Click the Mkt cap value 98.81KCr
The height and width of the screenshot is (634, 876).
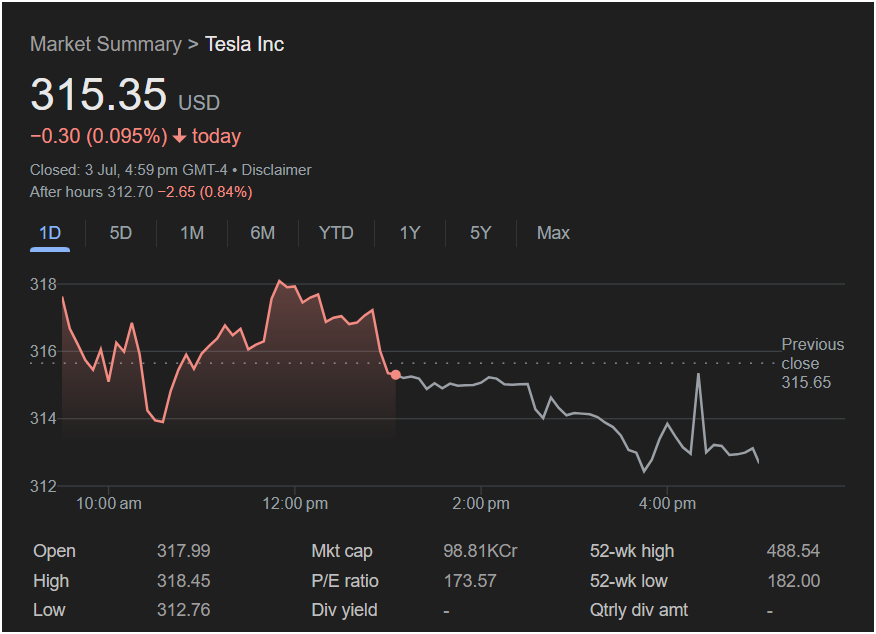coord(480,551)
